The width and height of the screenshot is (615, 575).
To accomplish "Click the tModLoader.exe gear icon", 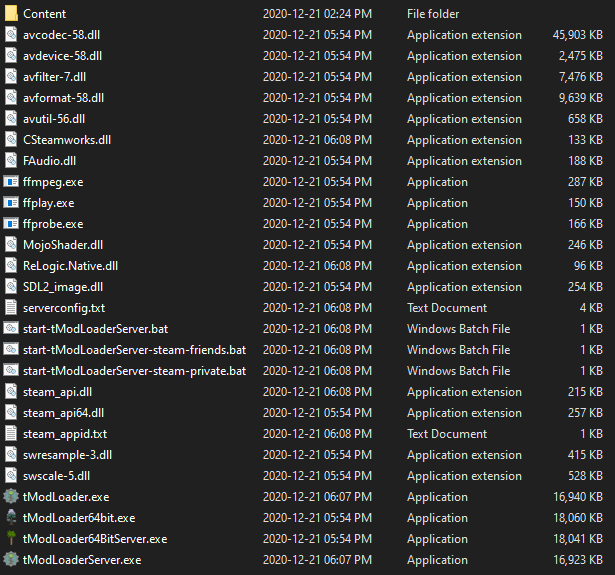I will (x=11, y=497).
